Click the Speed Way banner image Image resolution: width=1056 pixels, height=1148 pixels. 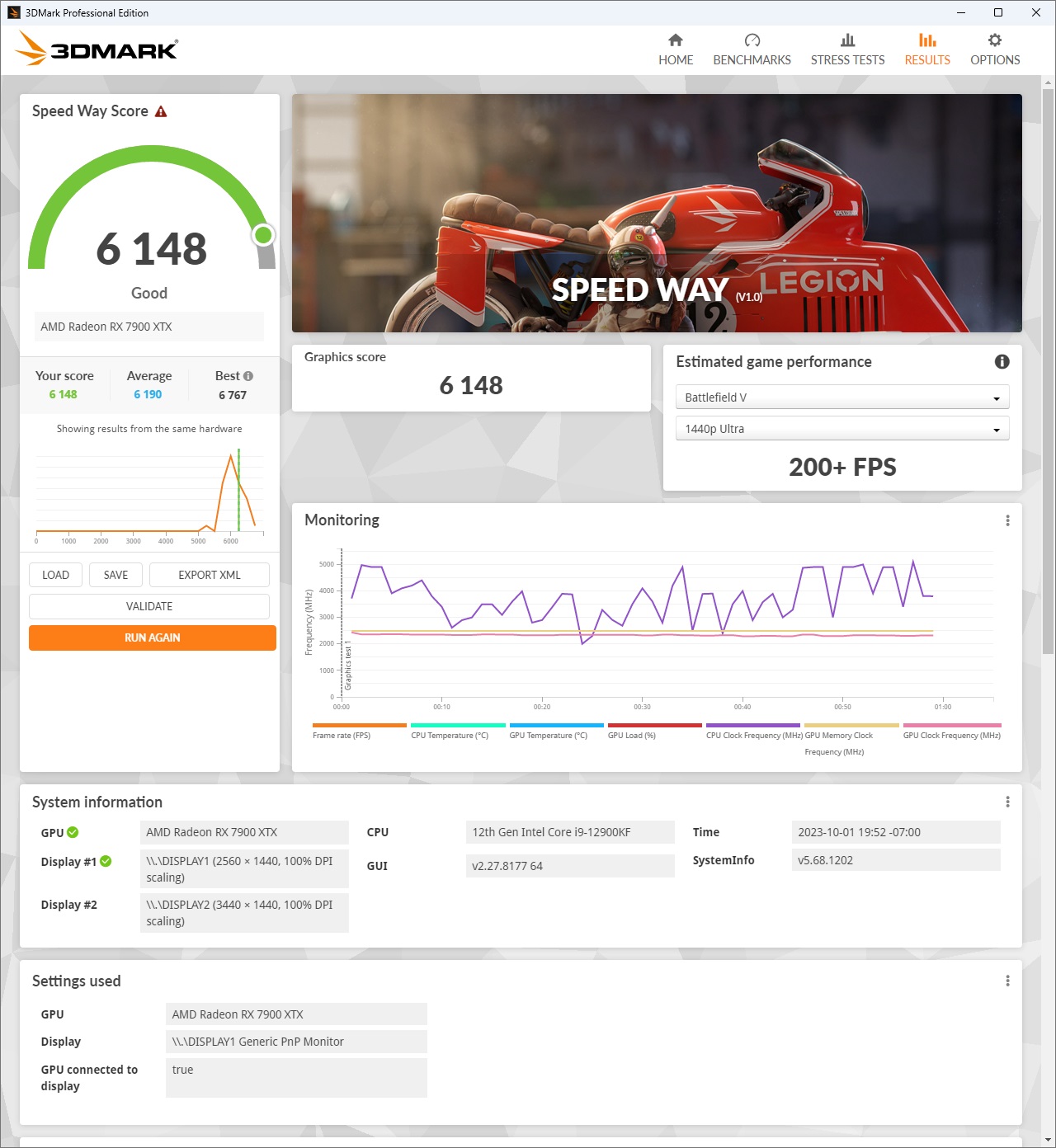(657, 213)
